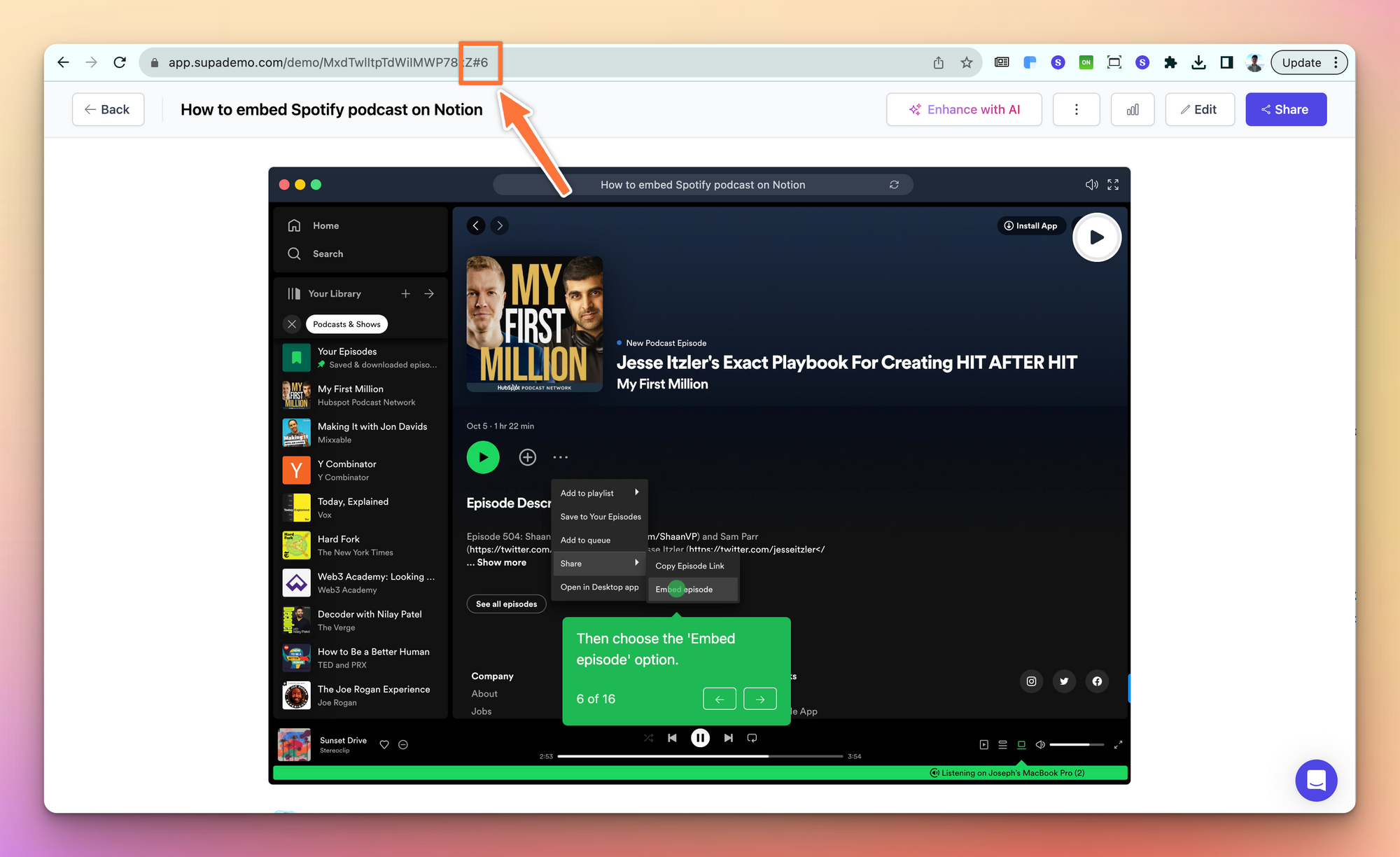Viewport: 1400px width, 857px height.
Task: Adjust the Spotify volume slider
Action: 1077,744
